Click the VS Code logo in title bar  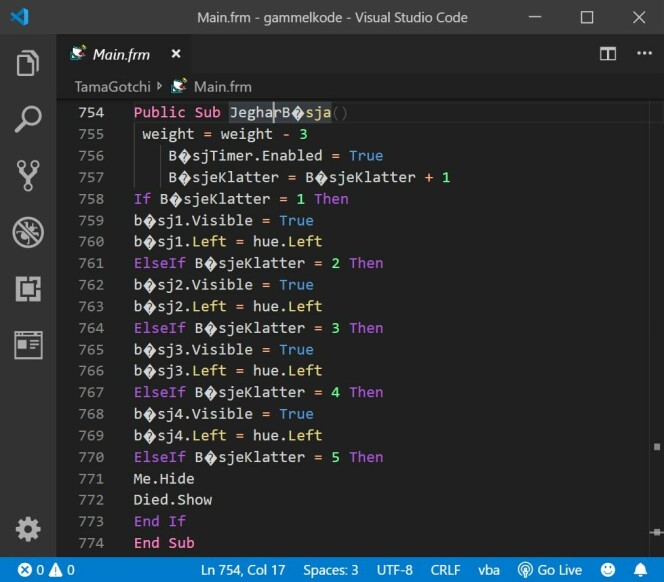tap(19, 17)
